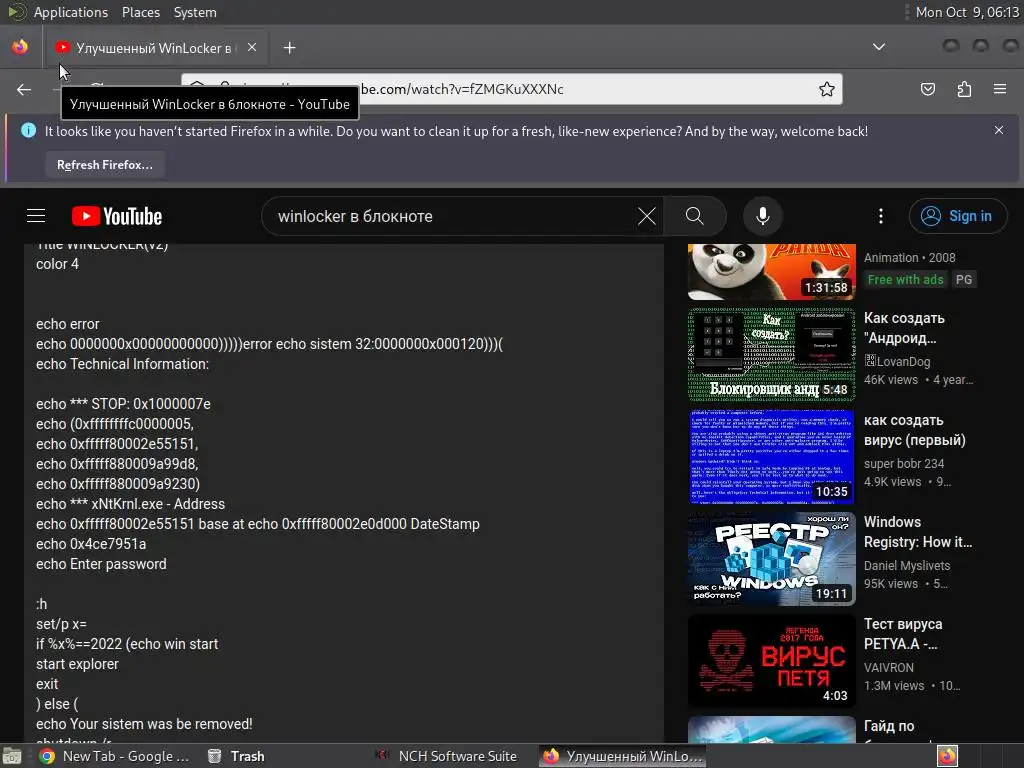
Task: Close the WinLocker YouTube tab
Action: pyautogui.click(x=252, y=48)
